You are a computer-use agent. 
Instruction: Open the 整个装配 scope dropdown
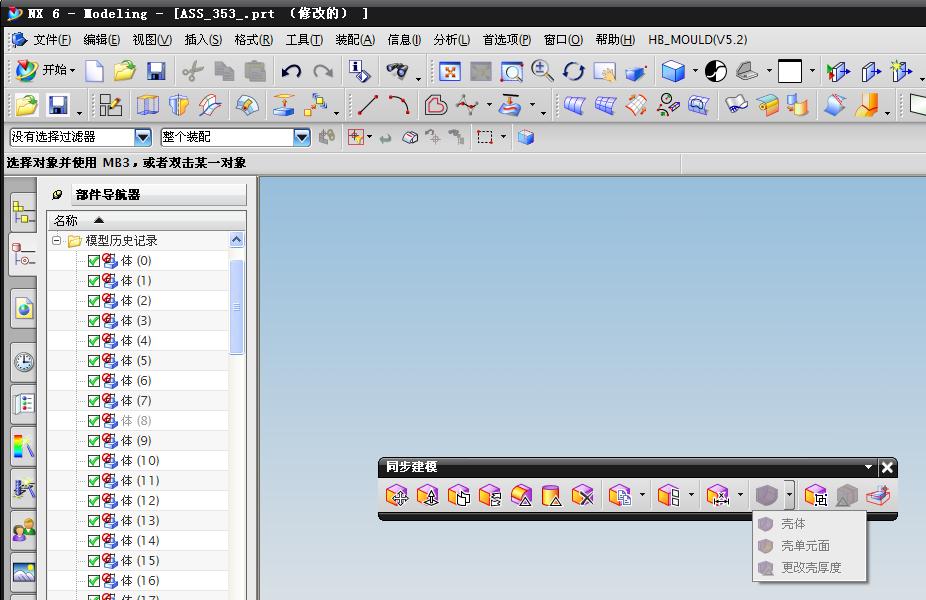click(302, 138)
